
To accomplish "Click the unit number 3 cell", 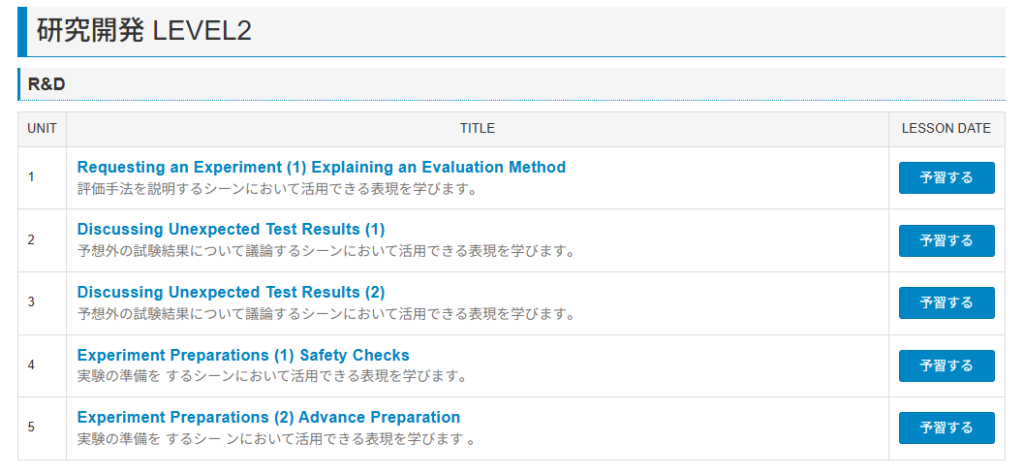I will (31, 303).
